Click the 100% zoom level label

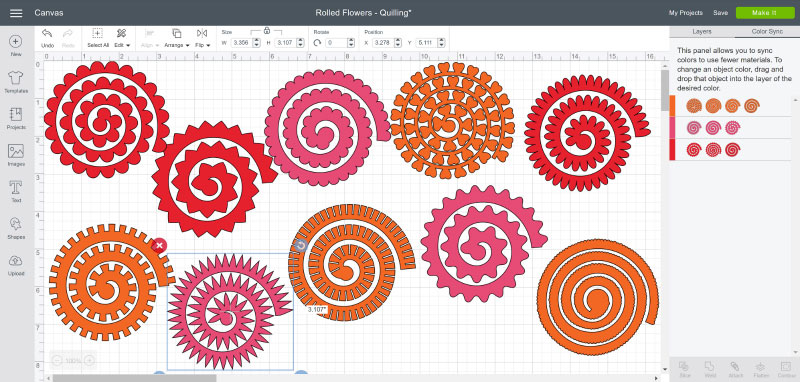73,361
